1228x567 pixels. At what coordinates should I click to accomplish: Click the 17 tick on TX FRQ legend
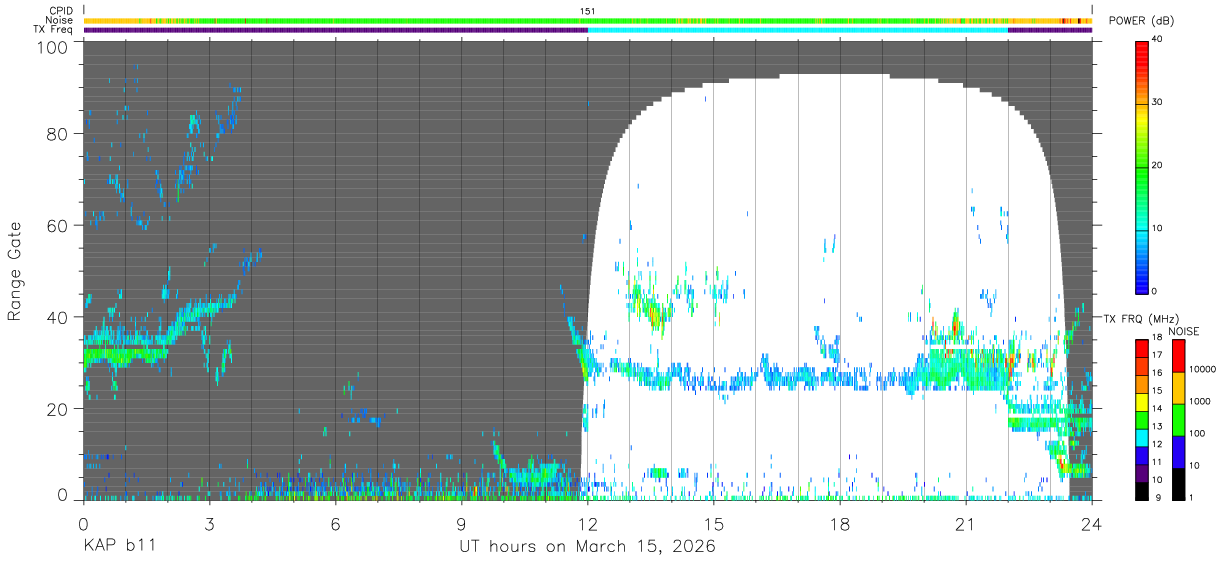tap(1156, 355)
